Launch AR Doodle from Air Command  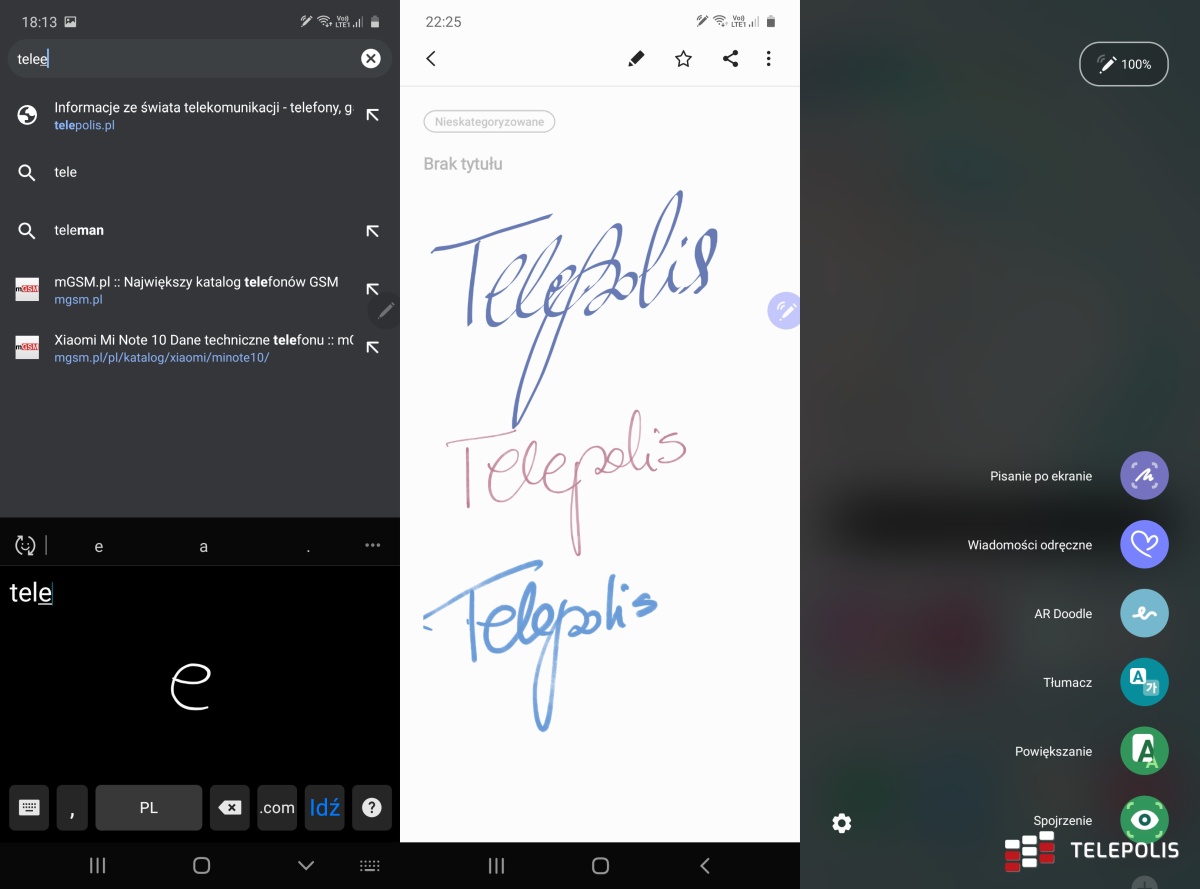pyautogui.click(x=1144, y=614)
